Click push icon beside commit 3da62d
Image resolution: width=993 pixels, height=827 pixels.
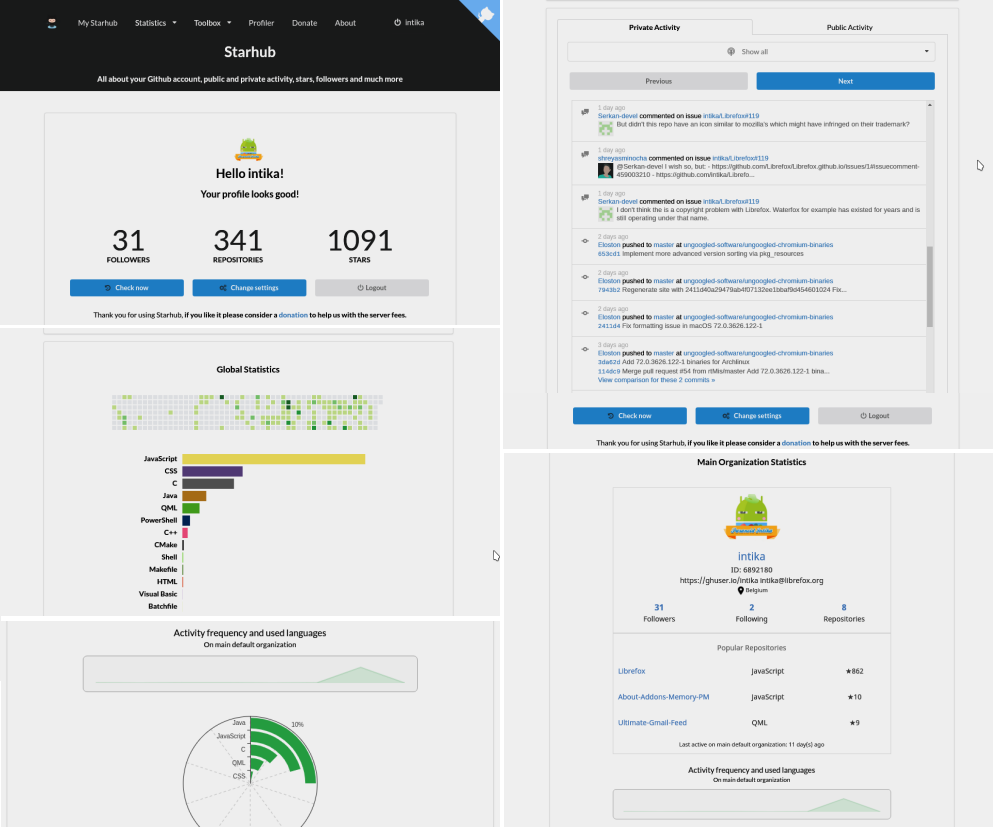click(585, 349)
